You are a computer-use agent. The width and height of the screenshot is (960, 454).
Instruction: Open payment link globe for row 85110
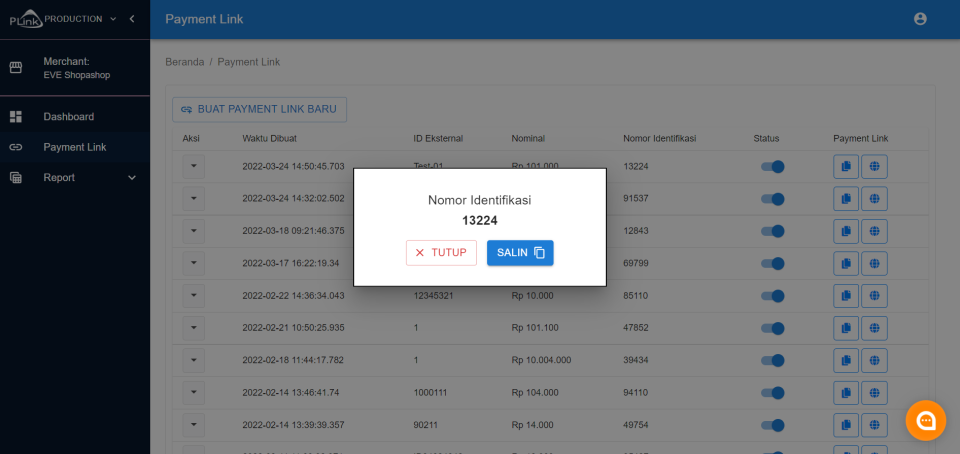click(x=874, y=296)
